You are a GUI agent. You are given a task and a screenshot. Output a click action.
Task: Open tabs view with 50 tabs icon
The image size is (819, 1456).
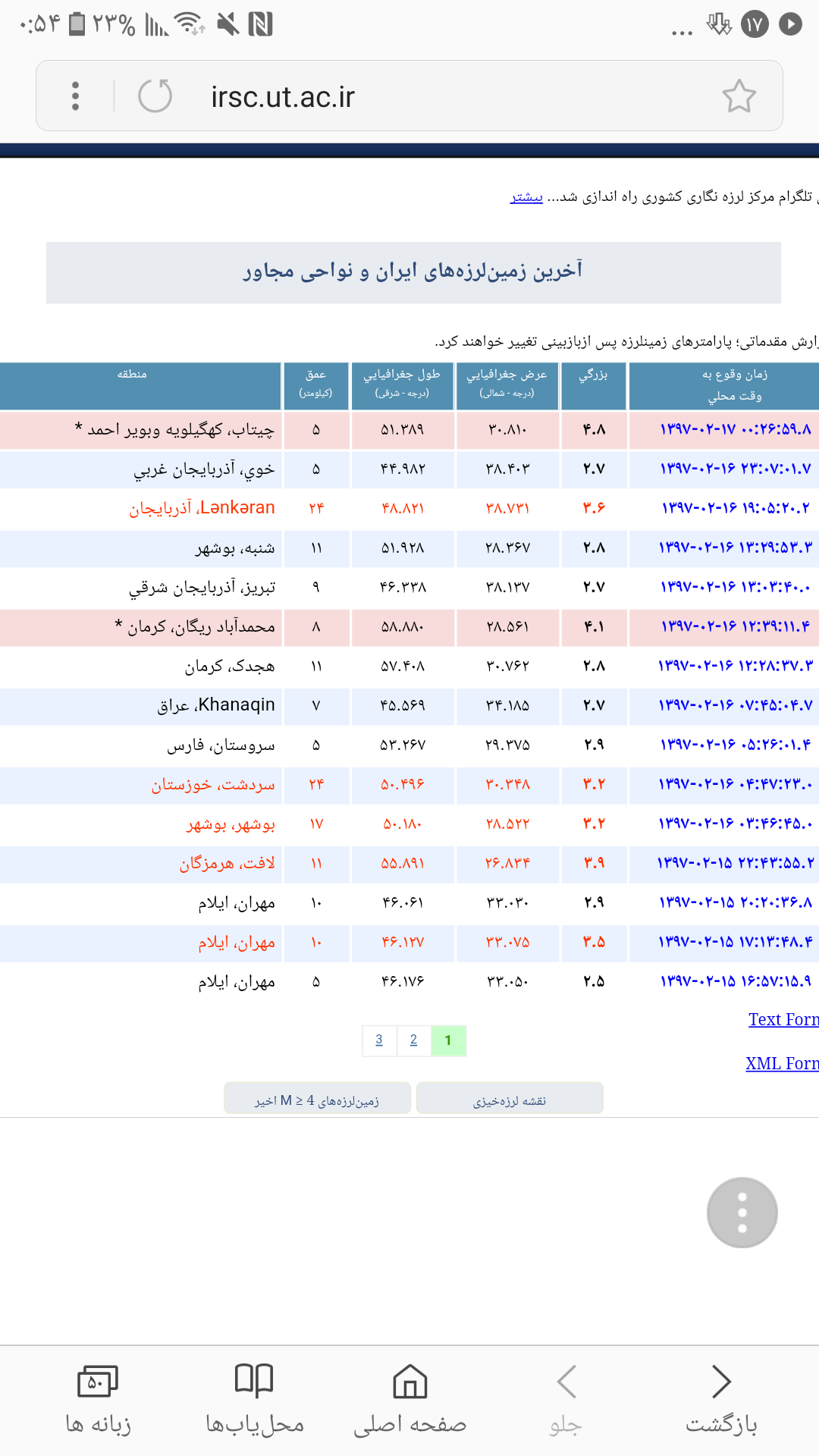tap(99, 1401)
